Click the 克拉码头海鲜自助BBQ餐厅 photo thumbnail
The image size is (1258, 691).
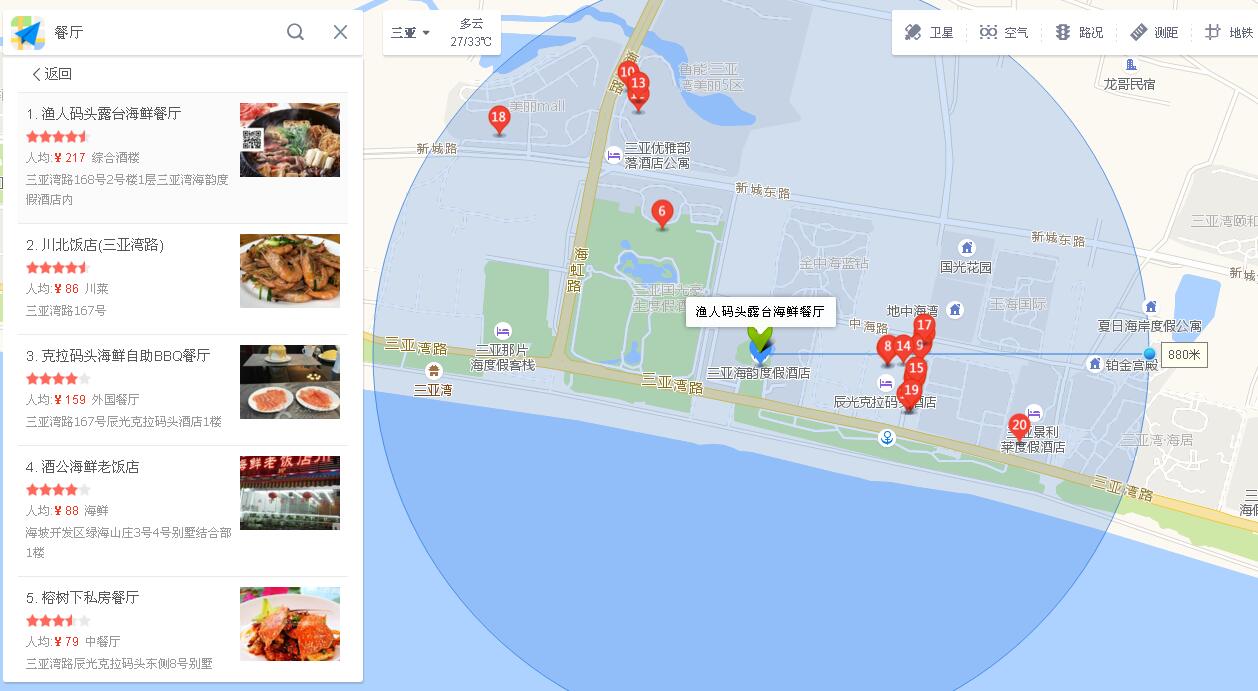(290, 382)
